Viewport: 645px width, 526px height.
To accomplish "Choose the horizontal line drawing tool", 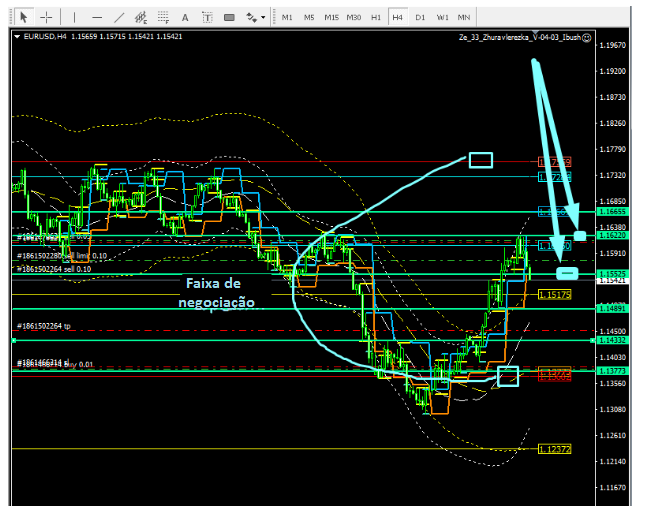I will pyautogui.click(x=97, y=17).
